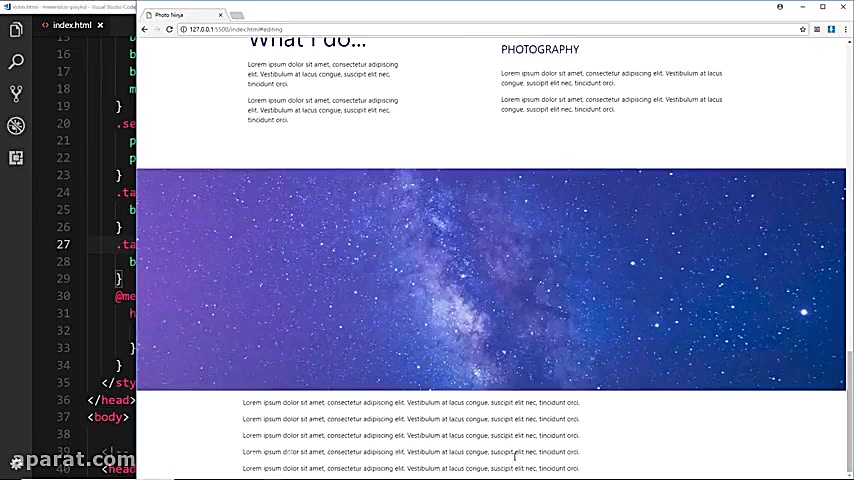Click last Lorem ipsum line at page bottom
Image resolution: width=854 pixels, height=480 pixels.
411,468
